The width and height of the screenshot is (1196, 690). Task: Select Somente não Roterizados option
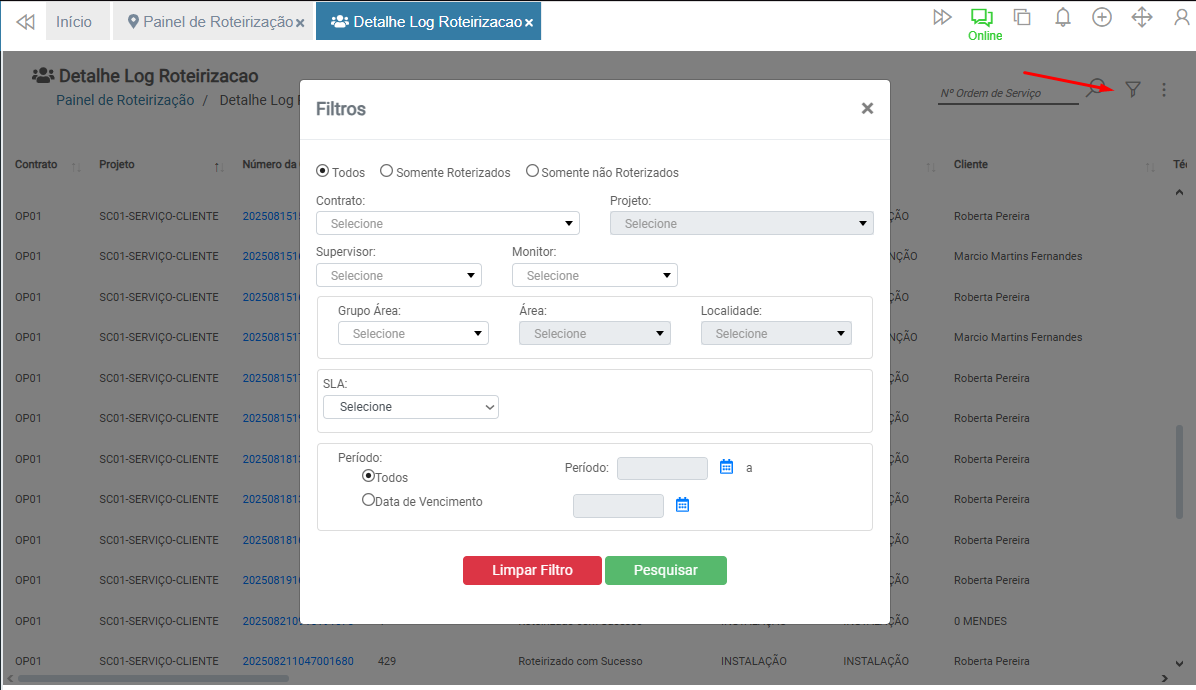532,172
